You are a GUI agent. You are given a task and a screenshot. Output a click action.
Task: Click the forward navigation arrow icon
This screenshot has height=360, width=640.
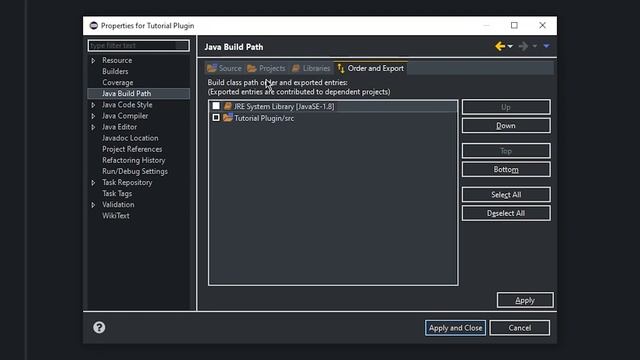point(523,46)
